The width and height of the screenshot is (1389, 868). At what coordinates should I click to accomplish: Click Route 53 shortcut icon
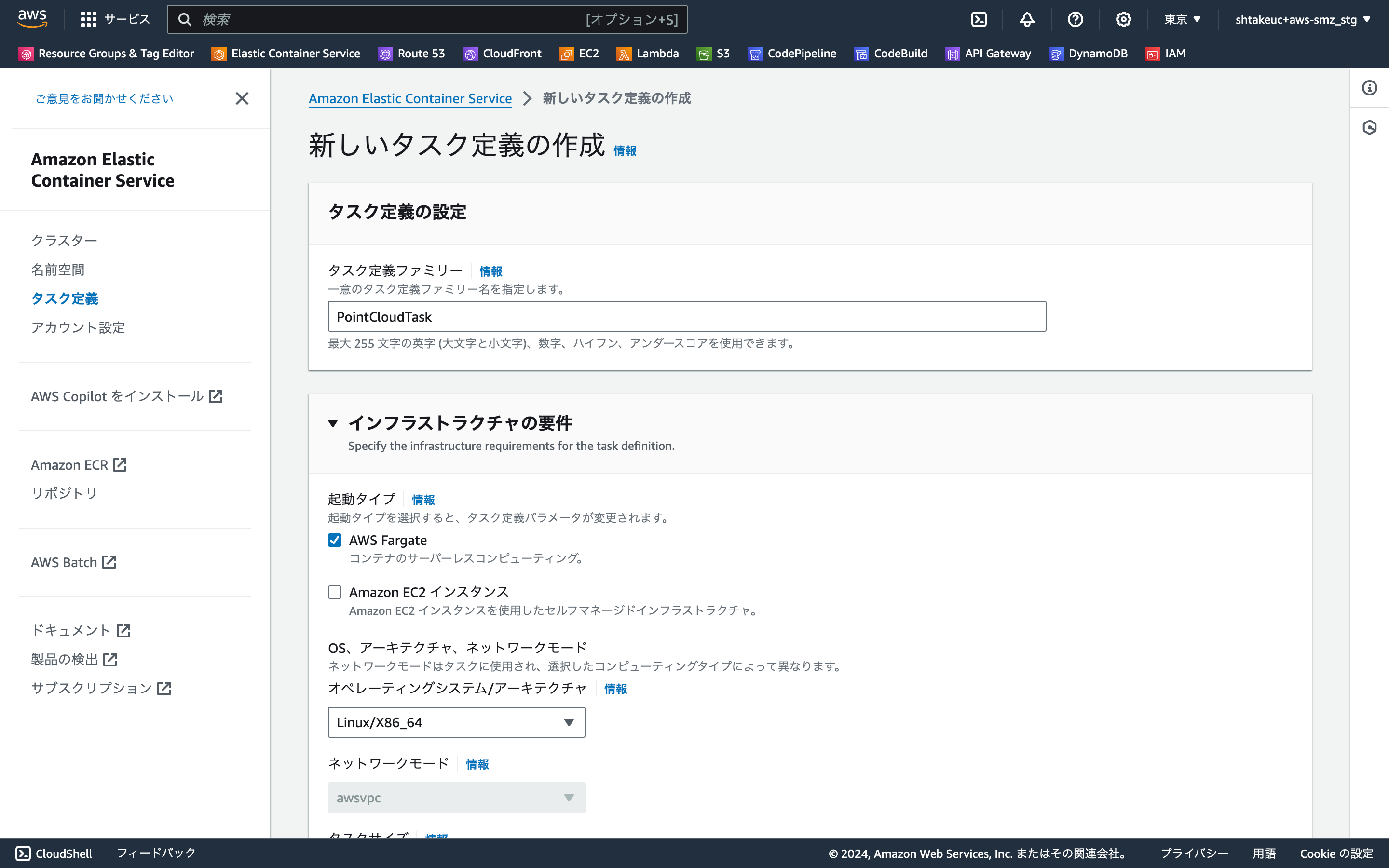385,54
